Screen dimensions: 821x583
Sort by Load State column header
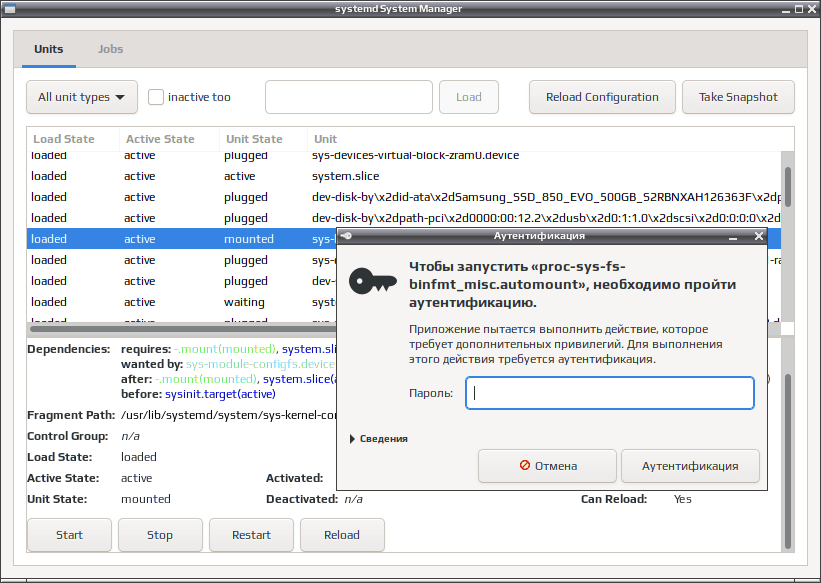pyautogui.click(x=73, y=139)
